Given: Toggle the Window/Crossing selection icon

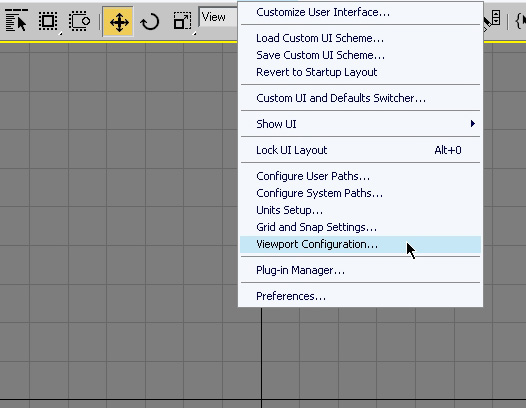Looking at the screenshot, I should click(x=79, y=21).
